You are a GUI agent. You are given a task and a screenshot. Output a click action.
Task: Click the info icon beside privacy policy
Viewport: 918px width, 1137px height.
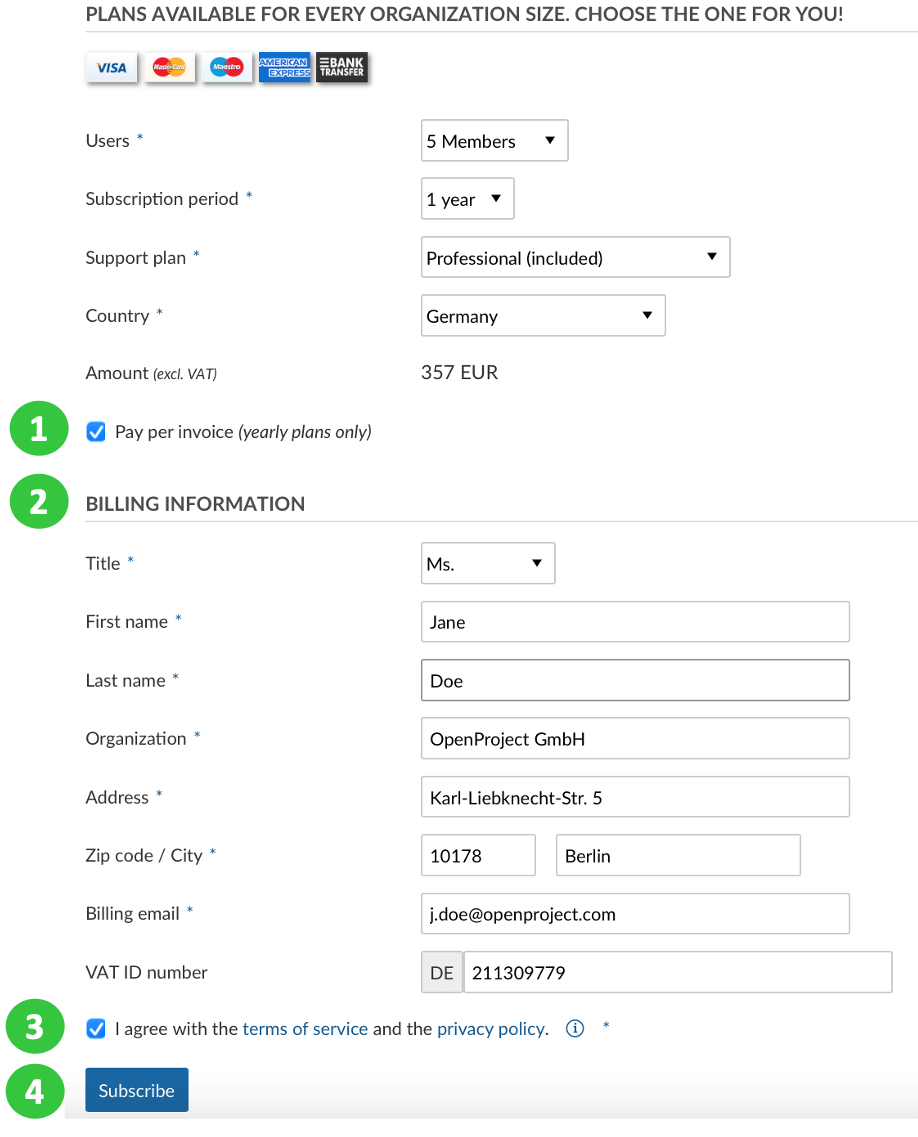(575, 1029)
